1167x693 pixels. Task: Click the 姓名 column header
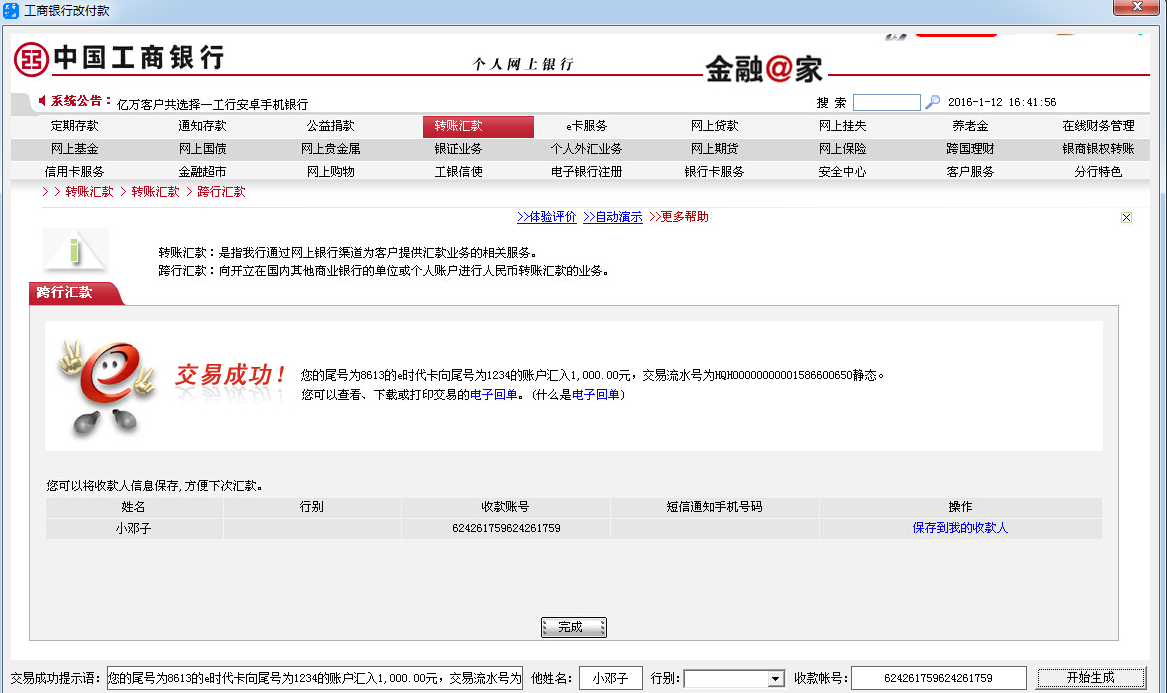point(133,507)
